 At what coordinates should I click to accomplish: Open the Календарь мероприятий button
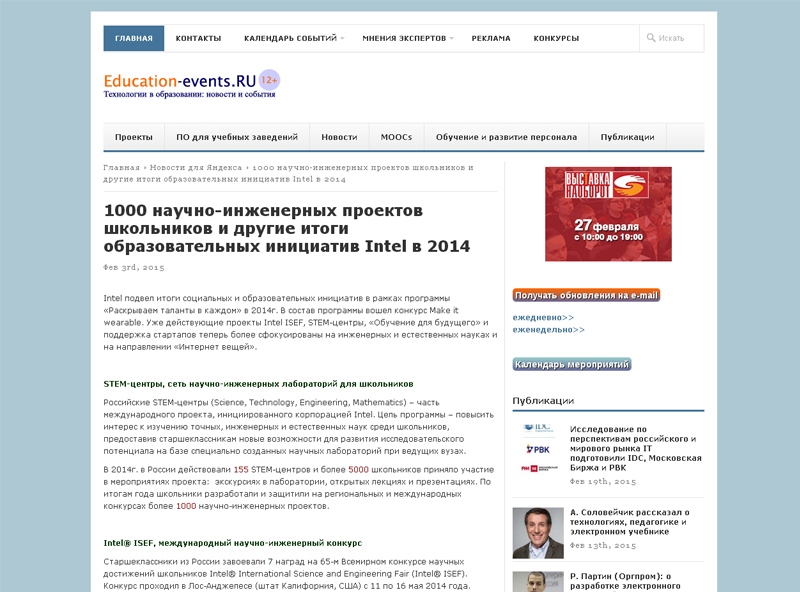(x=571, y=364)
